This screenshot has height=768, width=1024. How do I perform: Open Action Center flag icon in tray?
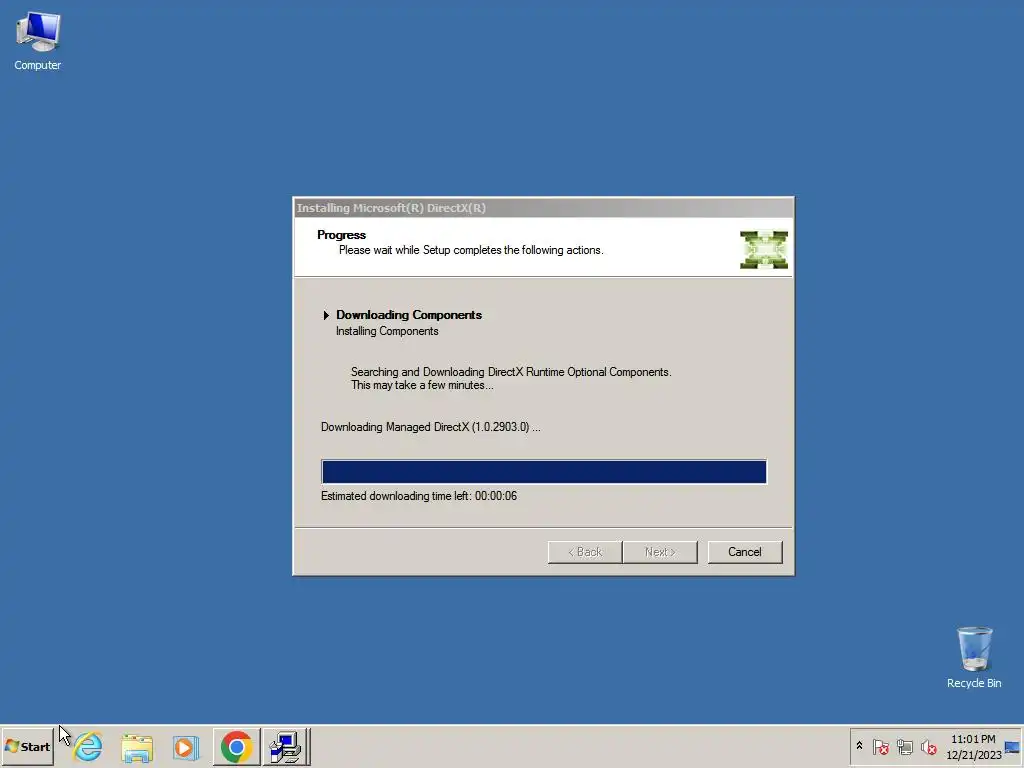coord(880,746)
